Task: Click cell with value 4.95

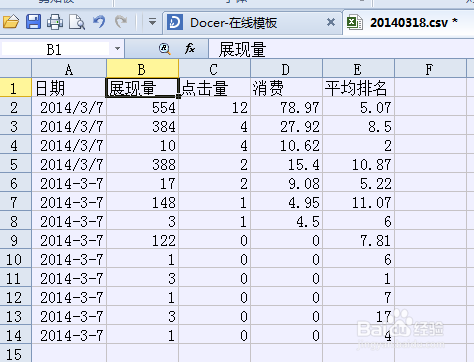Action: pos(286,202)
